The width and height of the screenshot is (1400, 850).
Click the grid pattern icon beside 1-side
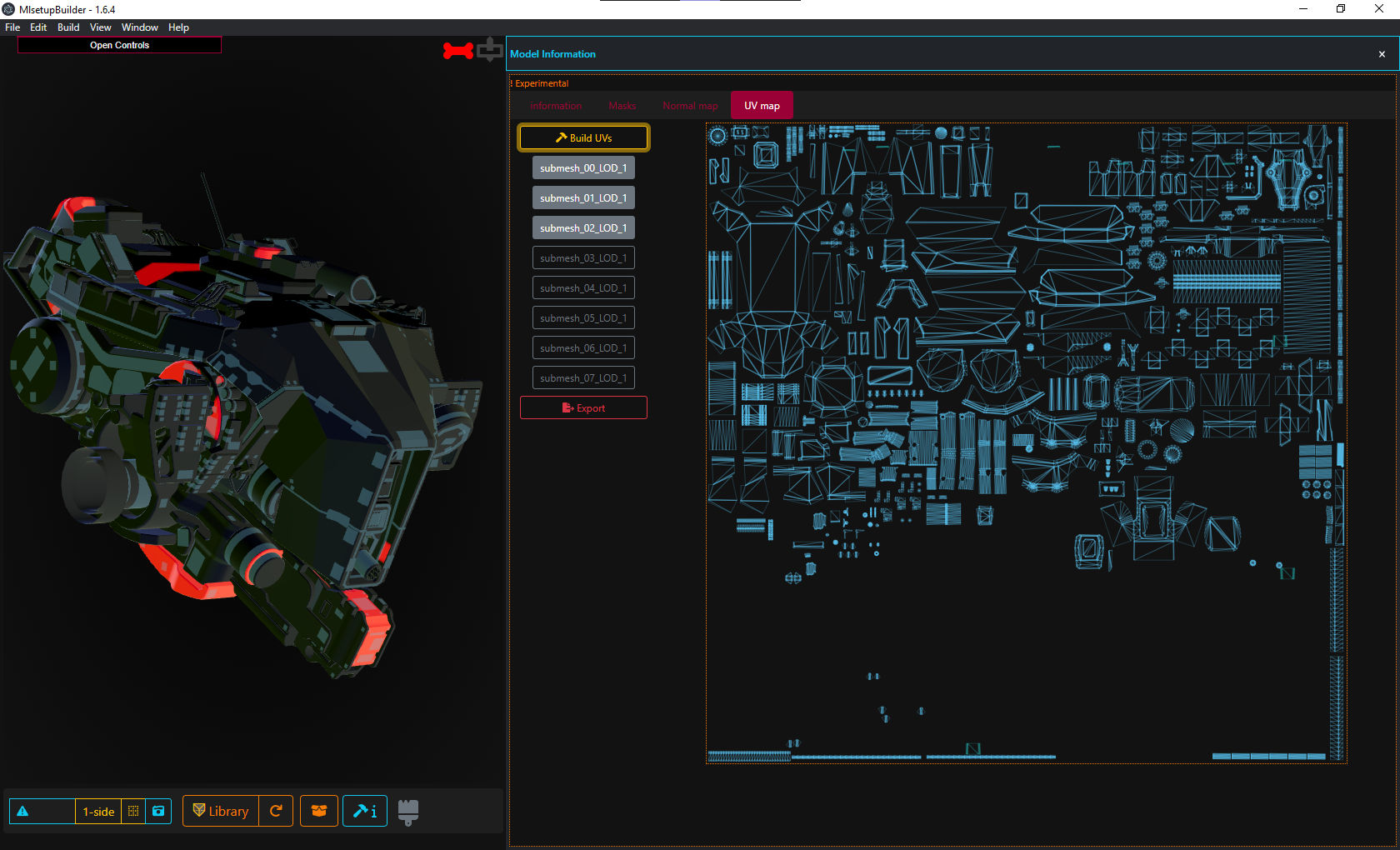point(133,811)
